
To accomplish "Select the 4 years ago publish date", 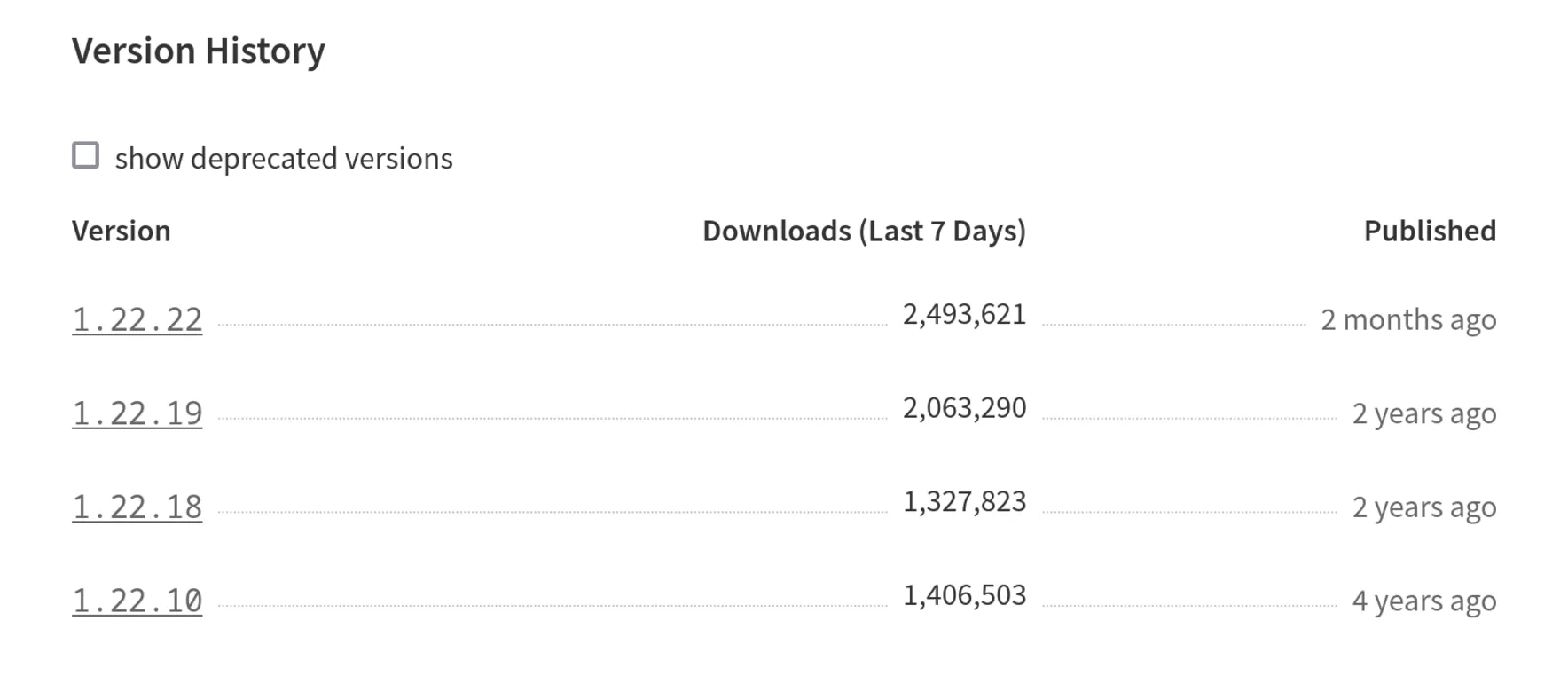I will pos(1423,600).
